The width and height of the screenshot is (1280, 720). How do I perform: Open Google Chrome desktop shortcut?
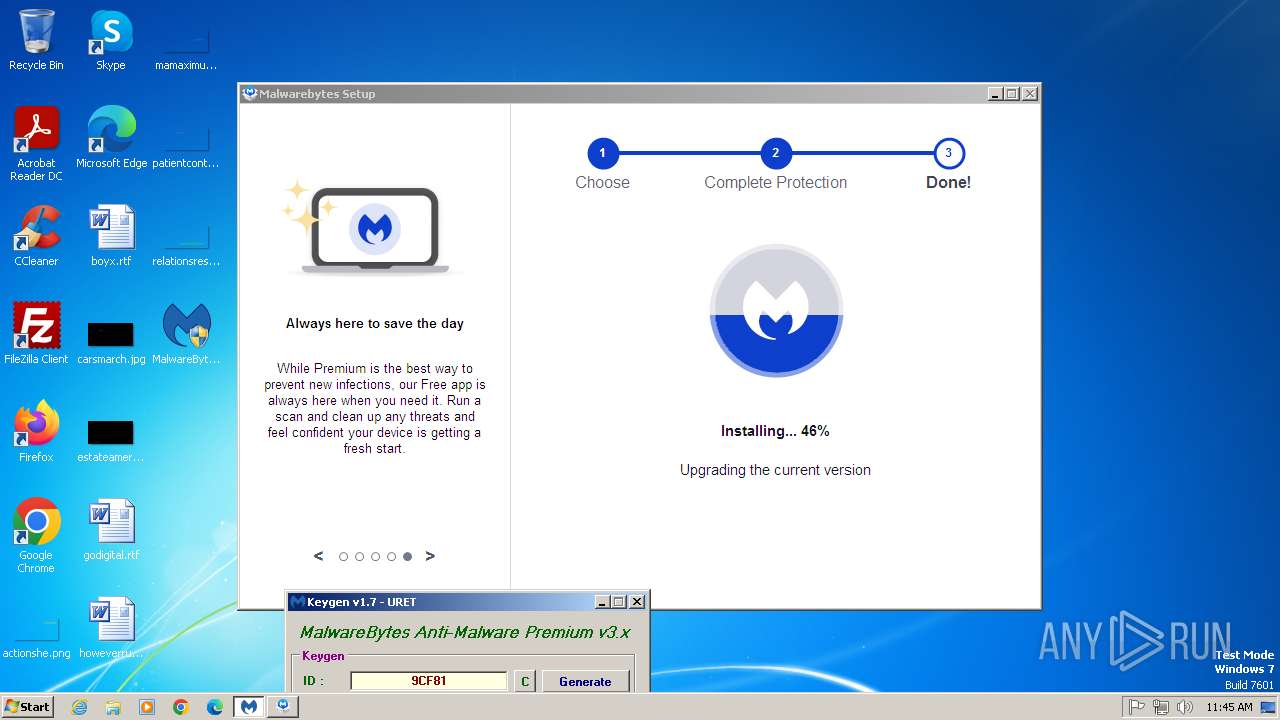point(36,536)
